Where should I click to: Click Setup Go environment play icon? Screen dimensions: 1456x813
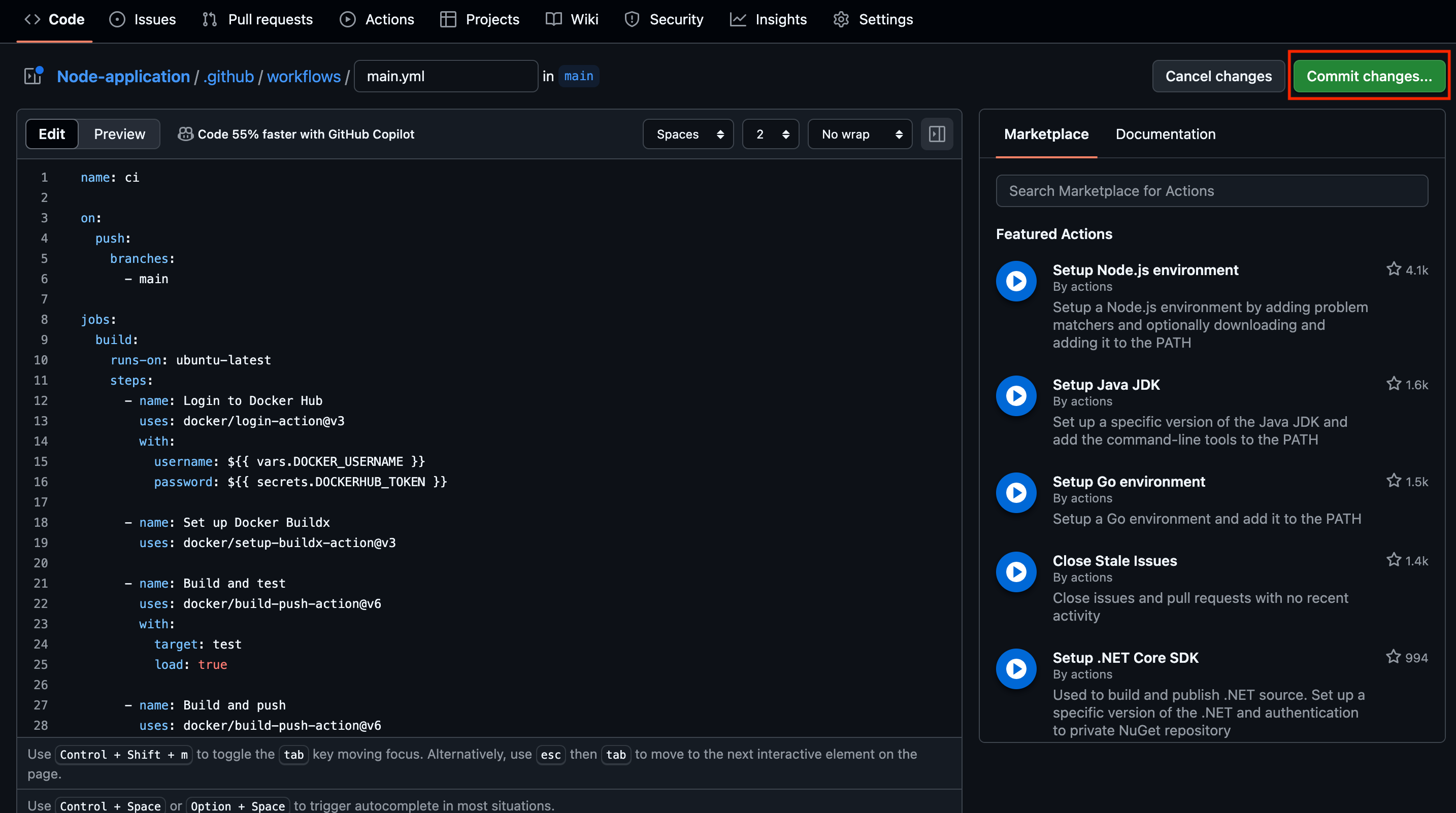point(1016,493)
